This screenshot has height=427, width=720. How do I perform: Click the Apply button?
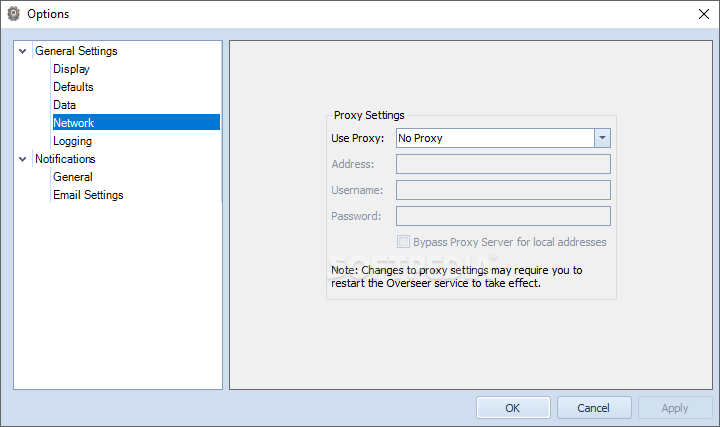tap(675, 408)
